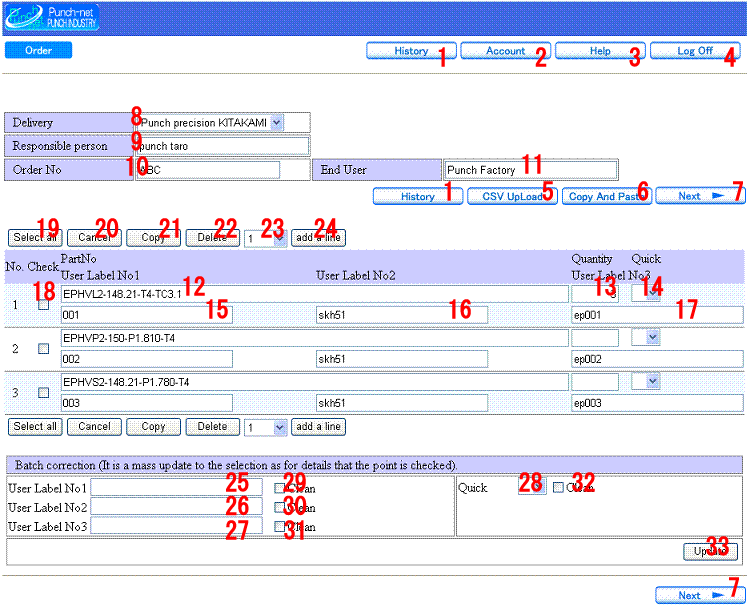
Task: Tick Clean checkbox for User Label No3
Action: 280,526
